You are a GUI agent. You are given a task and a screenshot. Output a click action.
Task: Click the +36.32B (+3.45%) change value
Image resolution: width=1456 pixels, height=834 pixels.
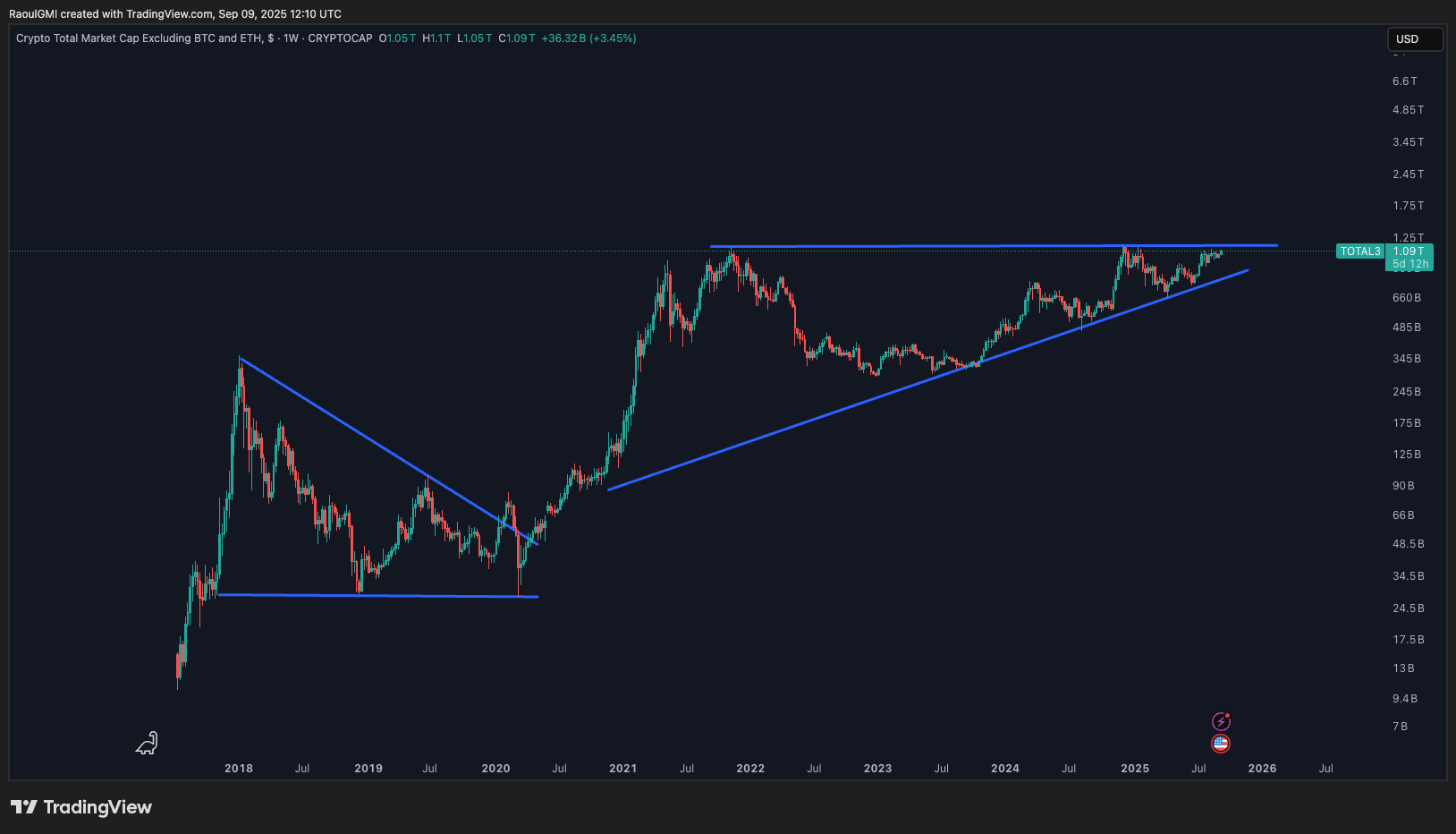(588, 38)
